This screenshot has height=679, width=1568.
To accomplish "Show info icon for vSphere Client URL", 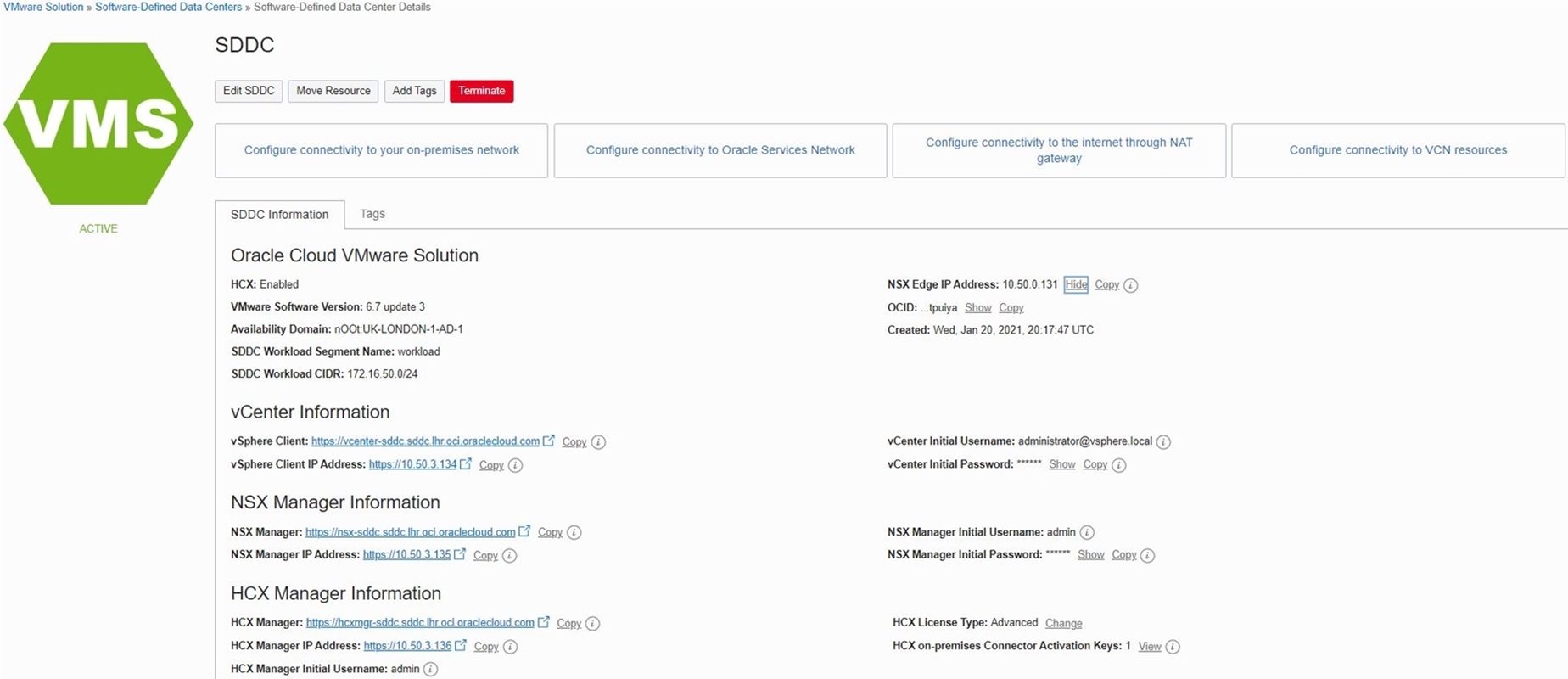I will 598,442.
